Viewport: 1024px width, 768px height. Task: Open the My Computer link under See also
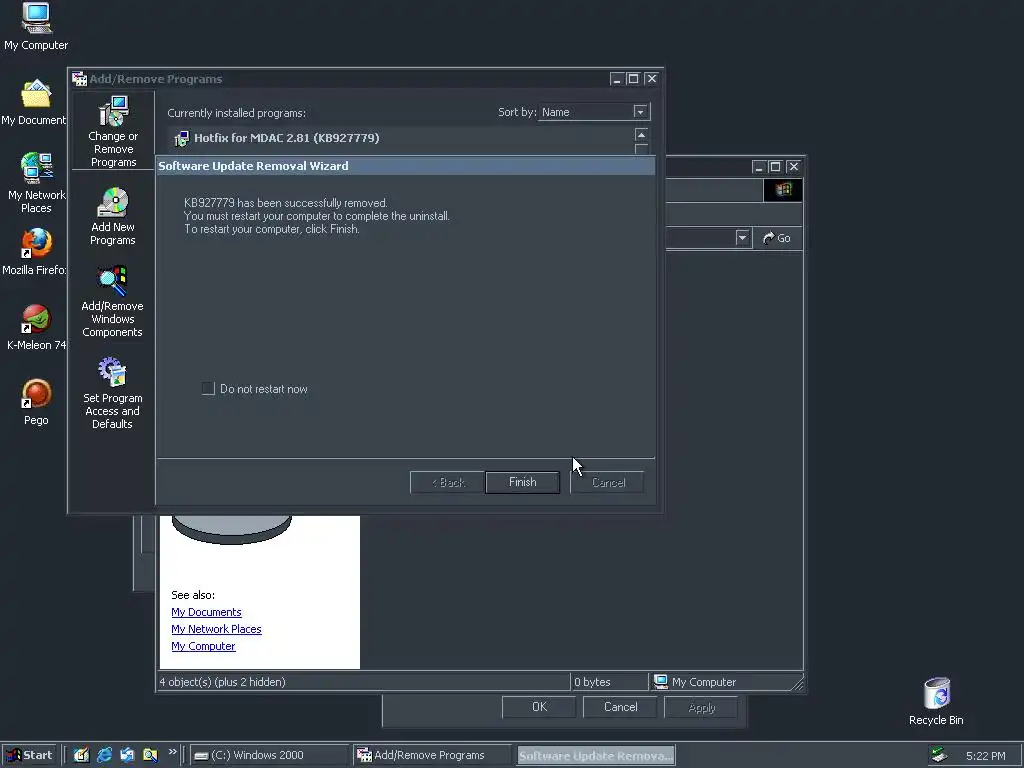(203, 646)
